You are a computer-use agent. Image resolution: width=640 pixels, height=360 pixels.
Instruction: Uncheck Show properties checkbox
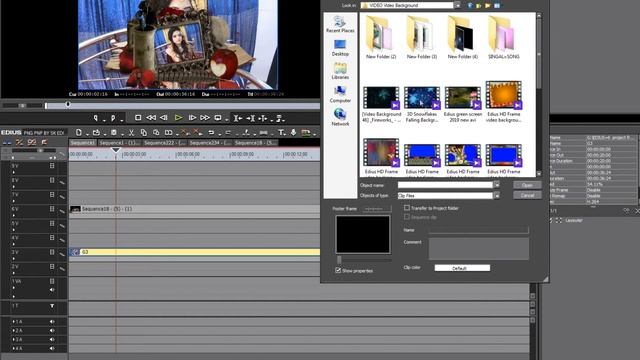[x=338, y=270]
